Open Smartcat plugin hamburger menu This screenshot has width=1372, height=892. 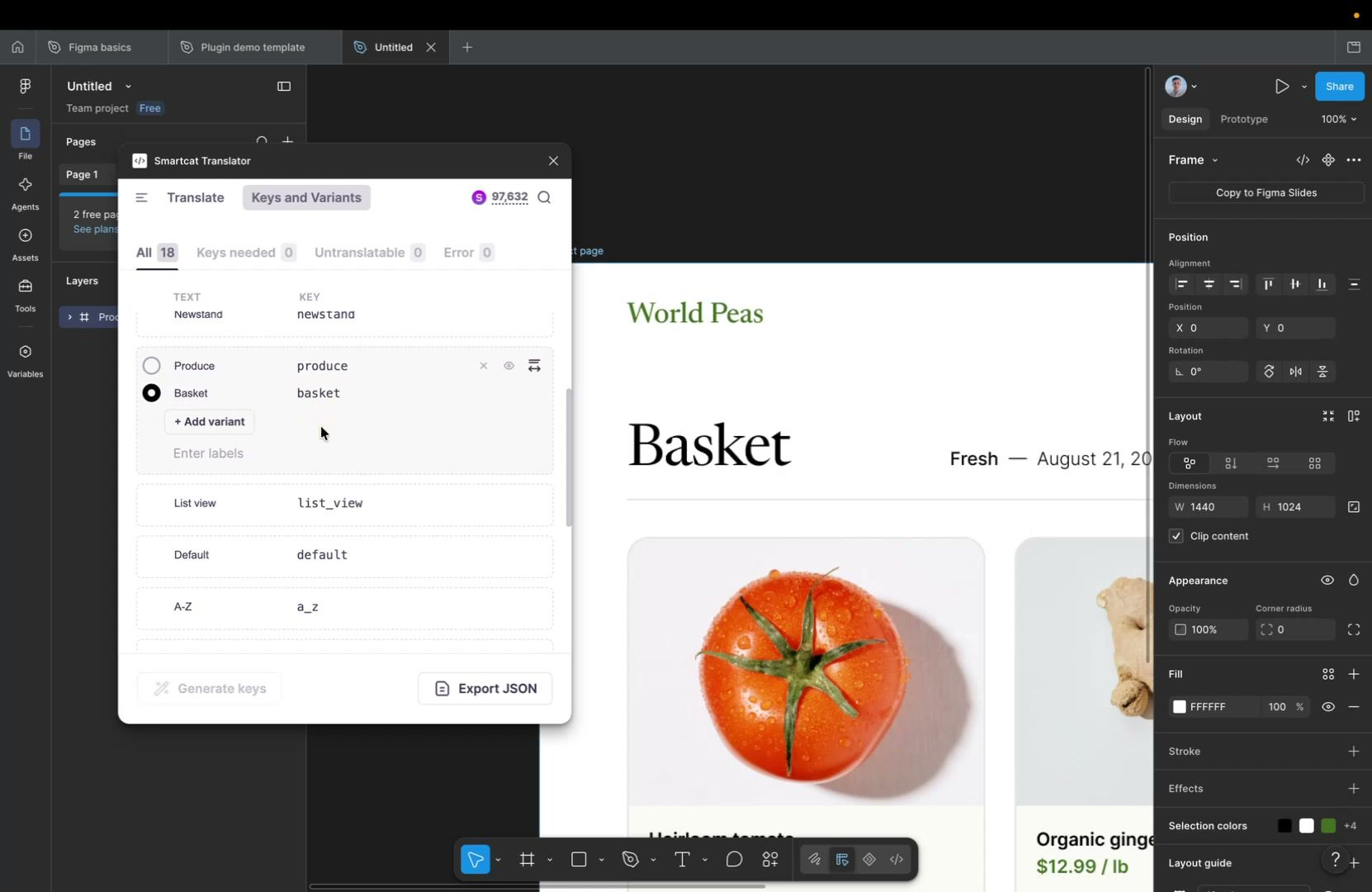tap(141, 197)
